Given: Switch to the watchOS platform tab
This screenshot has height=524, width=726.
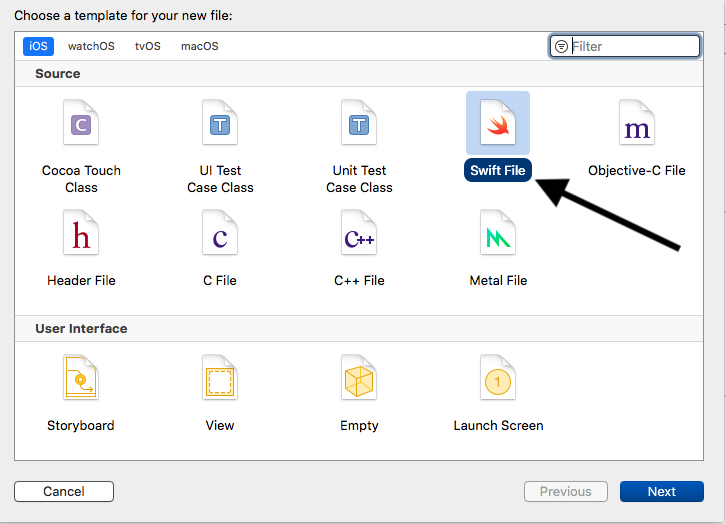Looking at the screenshot, I should pos(91,46).
